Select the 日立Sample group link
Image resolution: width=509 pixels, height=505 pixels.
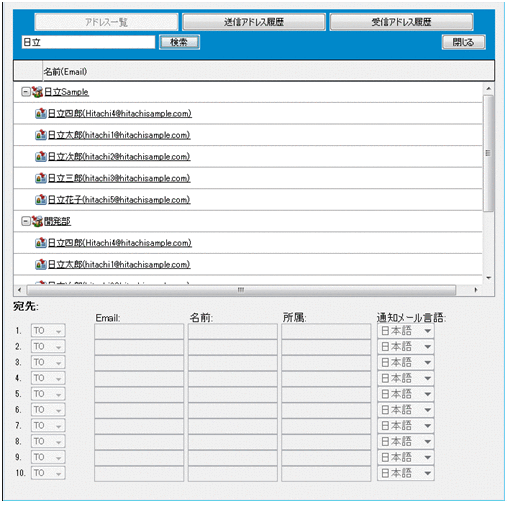tap(66, 92)
